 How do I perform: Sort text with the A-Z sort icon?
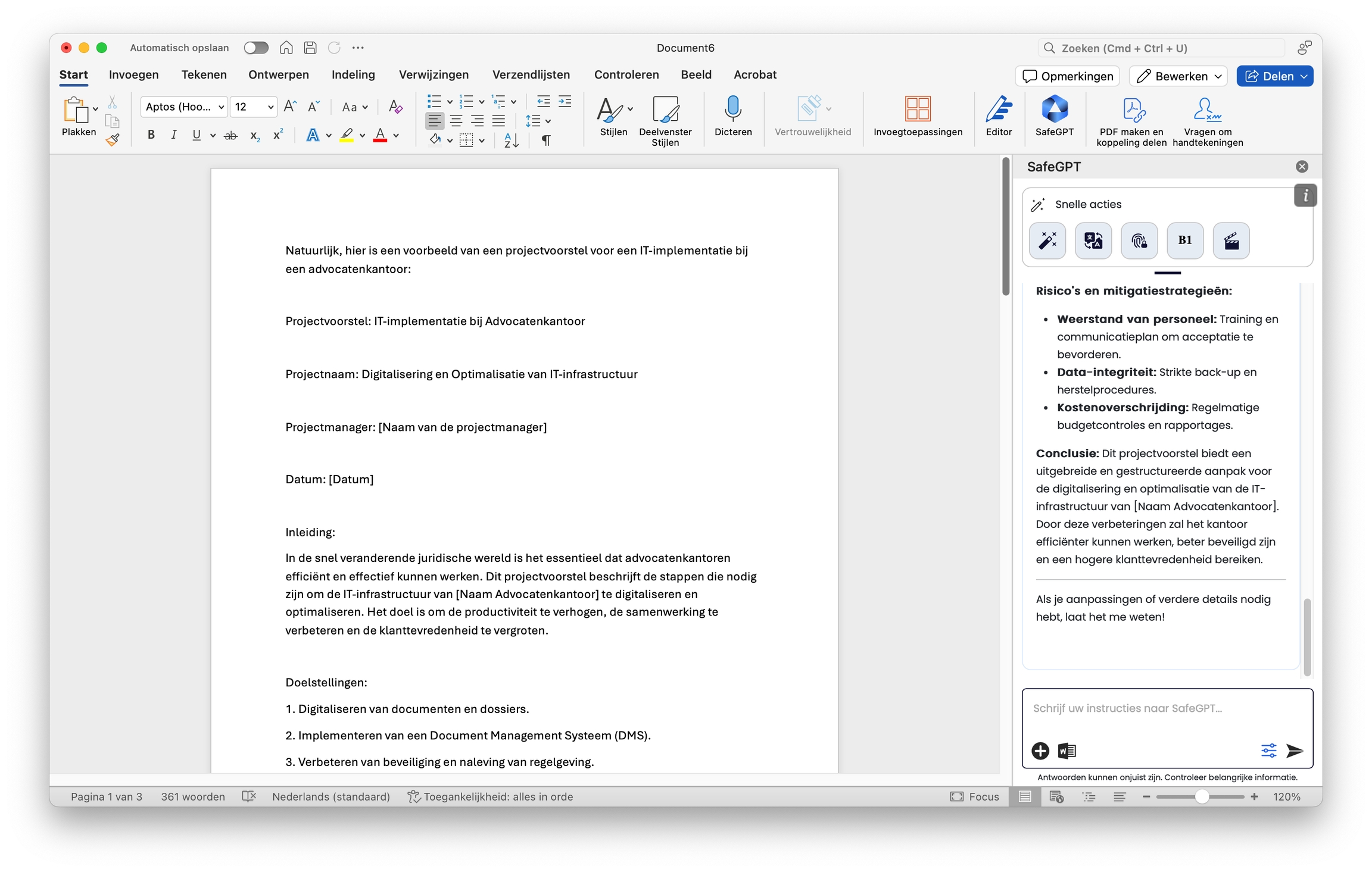(512, 140)
